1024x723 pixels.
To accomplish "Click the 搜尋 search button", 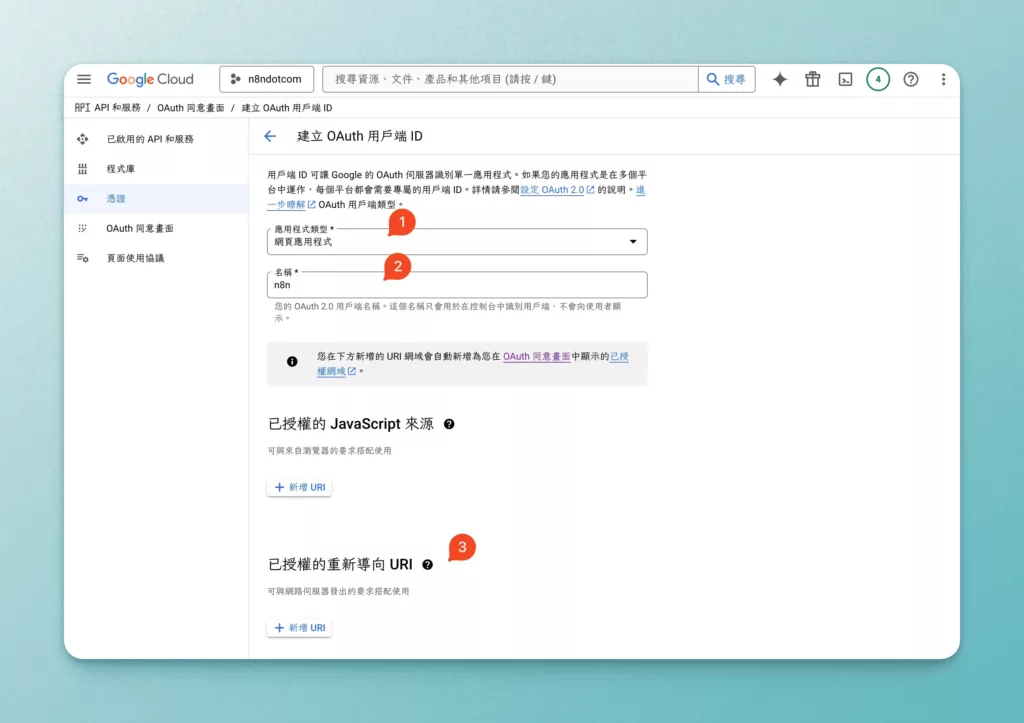I will 727,79.
